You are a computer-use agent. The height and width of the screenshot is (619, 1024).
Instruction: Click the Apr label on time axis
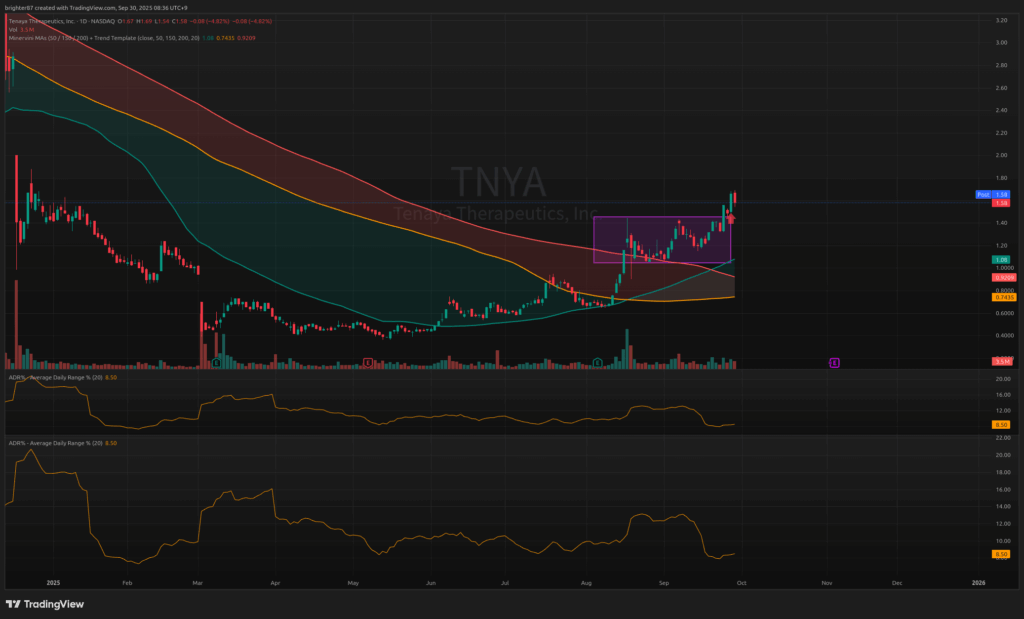[275, 582]
